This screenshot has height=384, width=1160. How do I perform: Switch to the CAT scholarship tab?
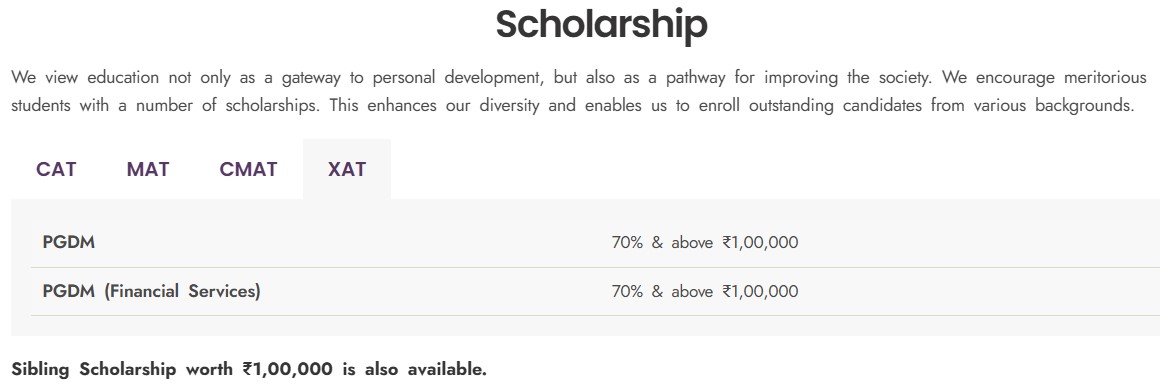56,169
